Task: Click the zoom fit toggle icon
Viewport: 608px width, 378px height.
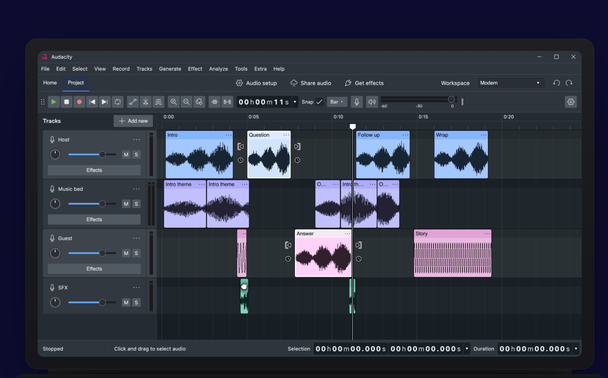Action: pyautogui.click(x=199, y=102)
